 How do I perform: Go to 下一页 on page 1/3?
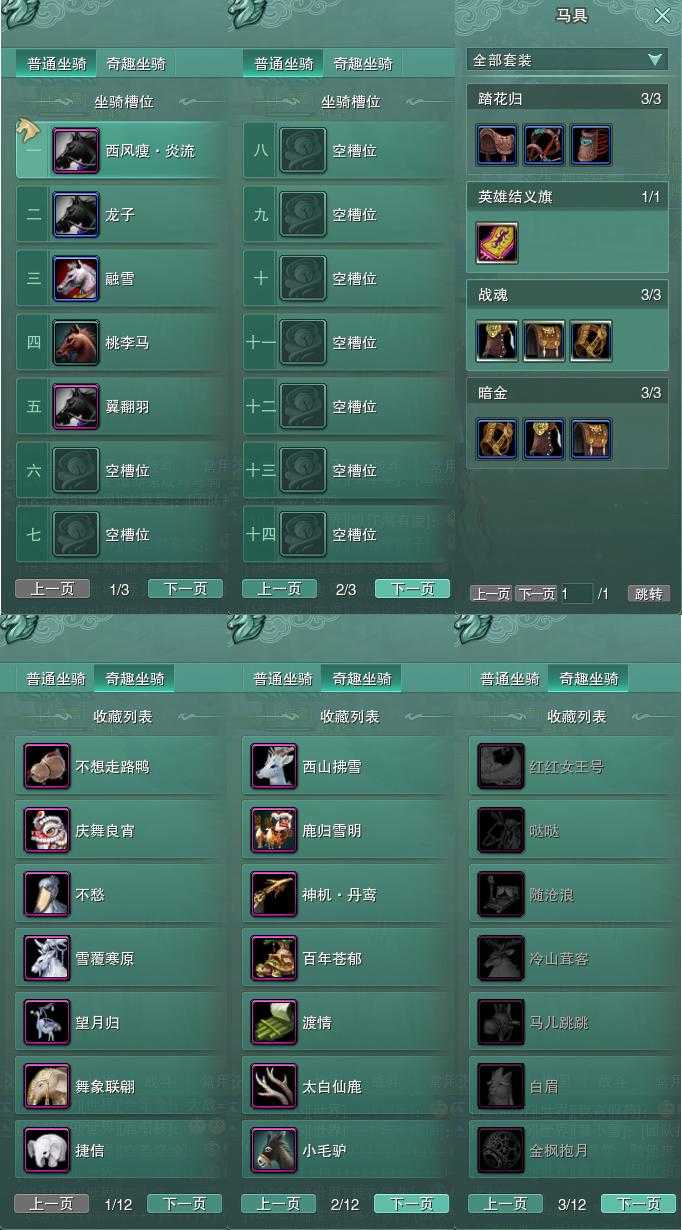point(185,589)
